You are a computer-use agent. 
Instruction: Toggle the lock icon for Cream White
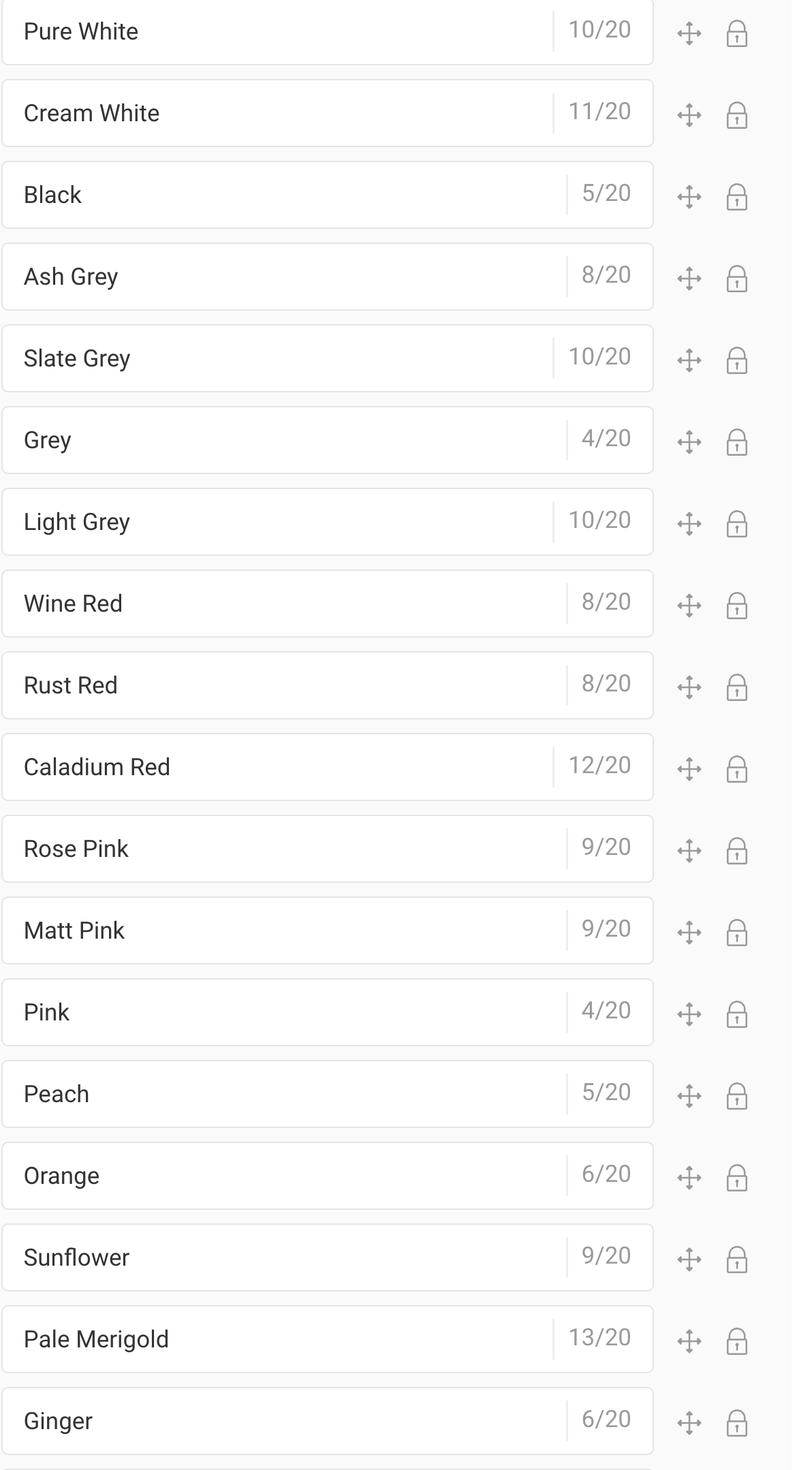point(737,115)
